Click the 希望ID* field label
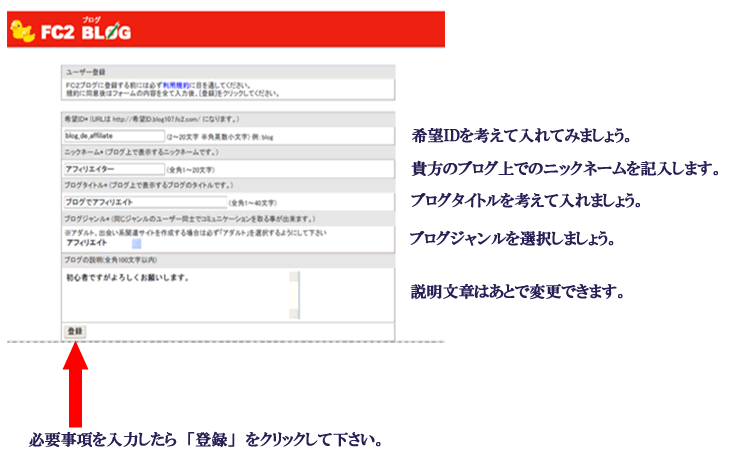The height and width of the screenshot is (460, 750). click(x=152, y=119)
